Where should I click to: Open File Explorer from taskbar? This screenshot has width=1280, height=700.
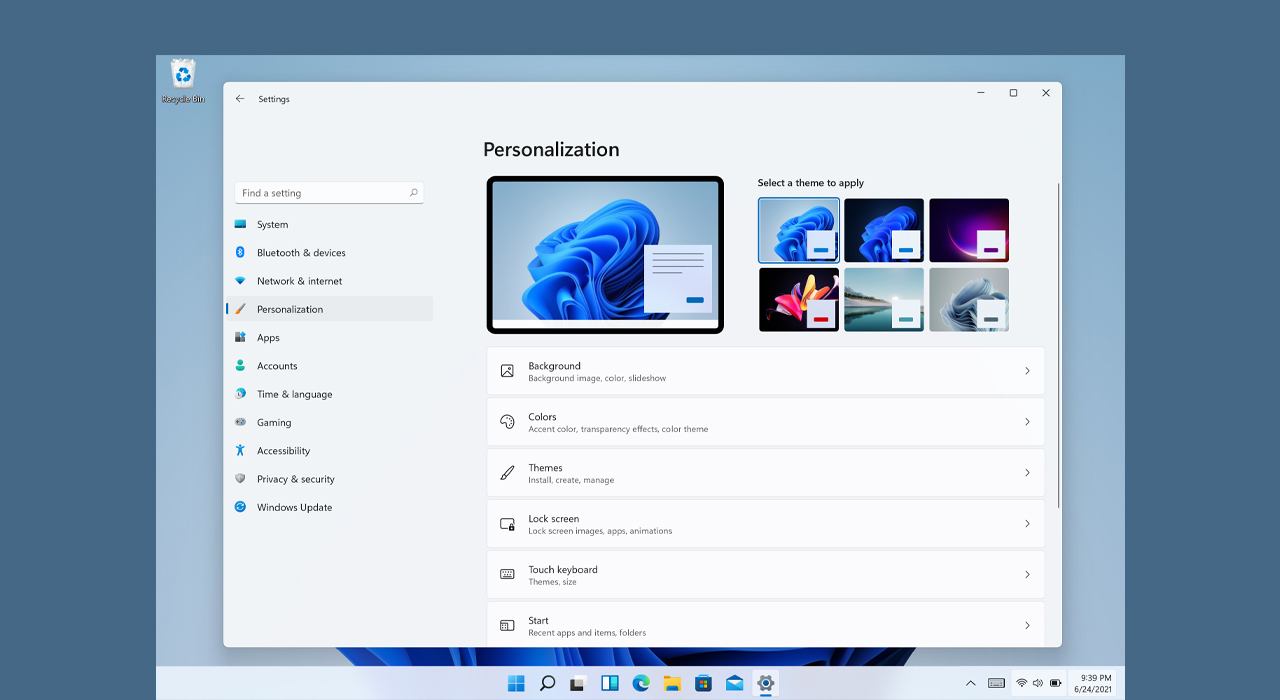tap(672, 683)
